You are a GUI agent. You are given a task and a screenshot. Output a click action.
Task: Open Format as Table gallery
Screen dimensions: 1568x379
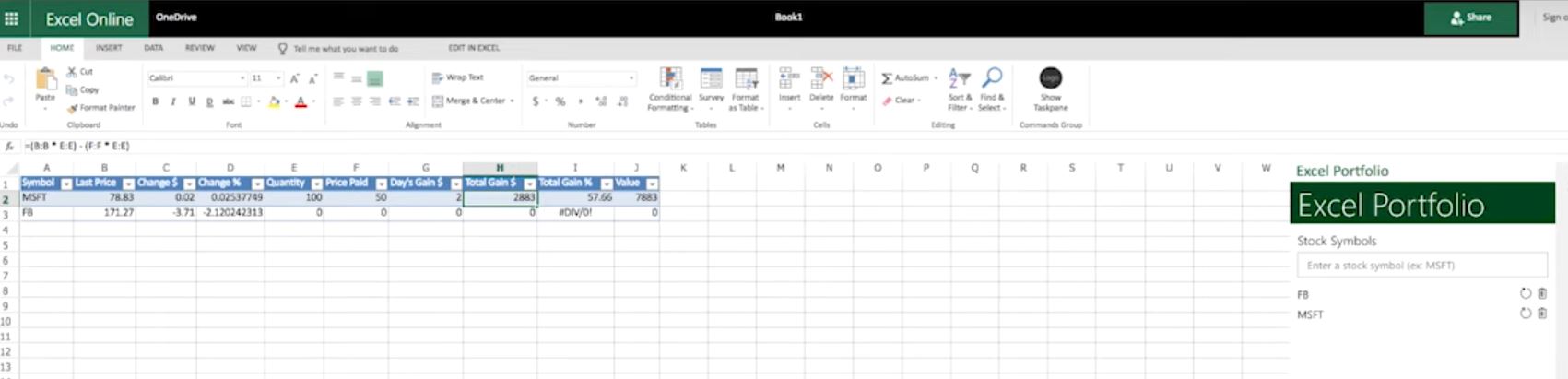(x=745, y=89)
